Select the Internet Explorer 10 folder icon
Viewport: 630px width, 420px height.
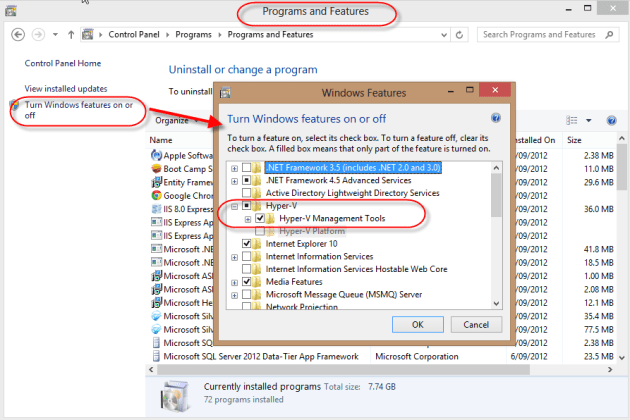pyautogui.click(x=256, y=244)
